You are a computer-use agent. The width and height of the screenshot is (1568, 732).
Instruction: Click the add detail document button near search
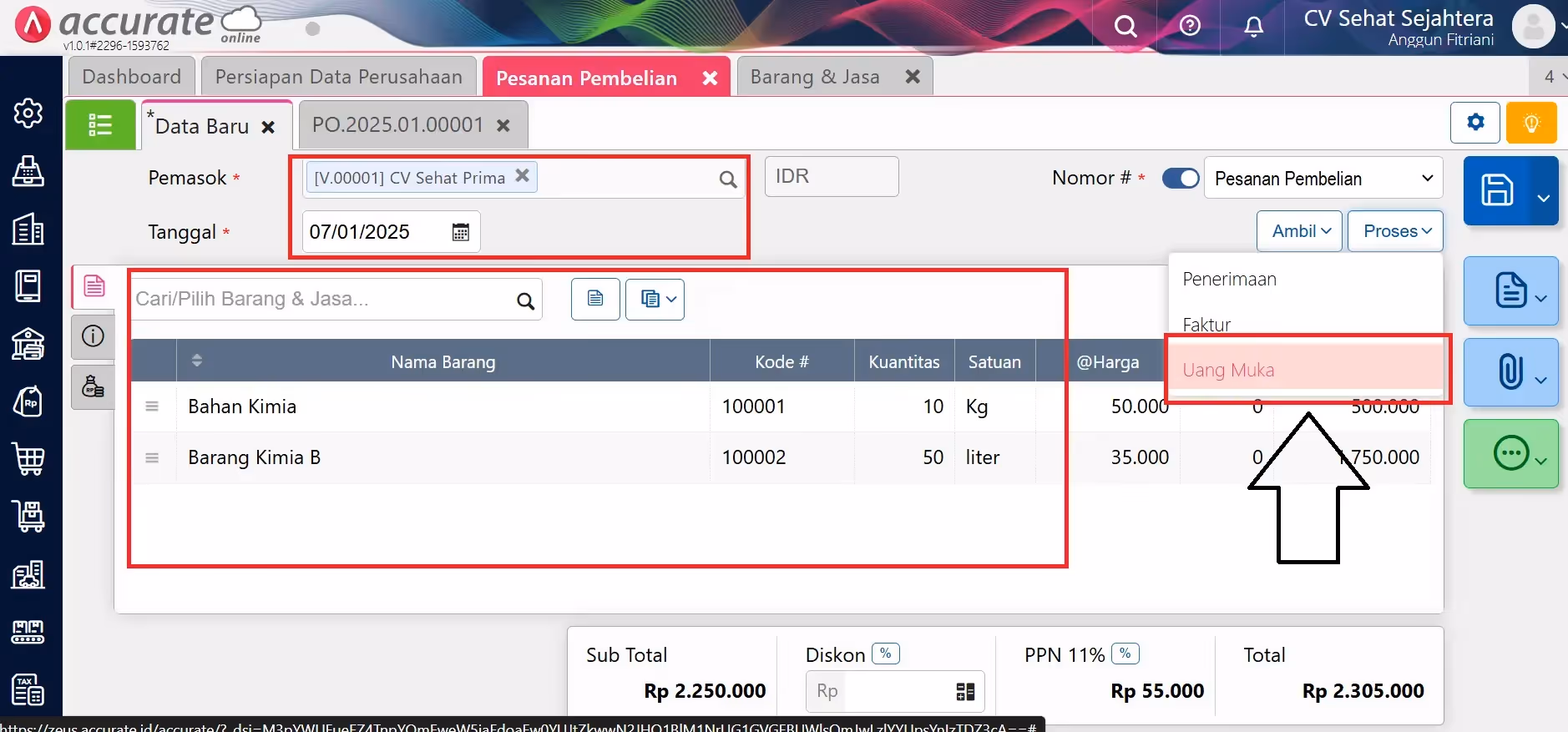point(595,299)
